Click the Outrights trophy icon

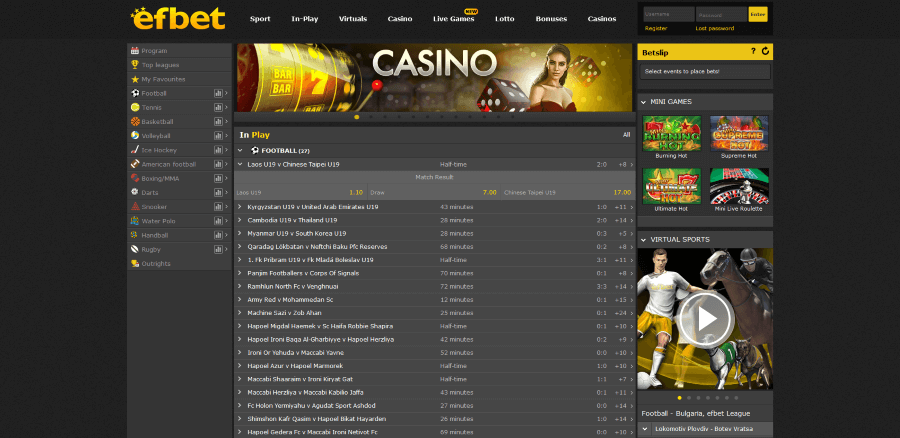135,263
